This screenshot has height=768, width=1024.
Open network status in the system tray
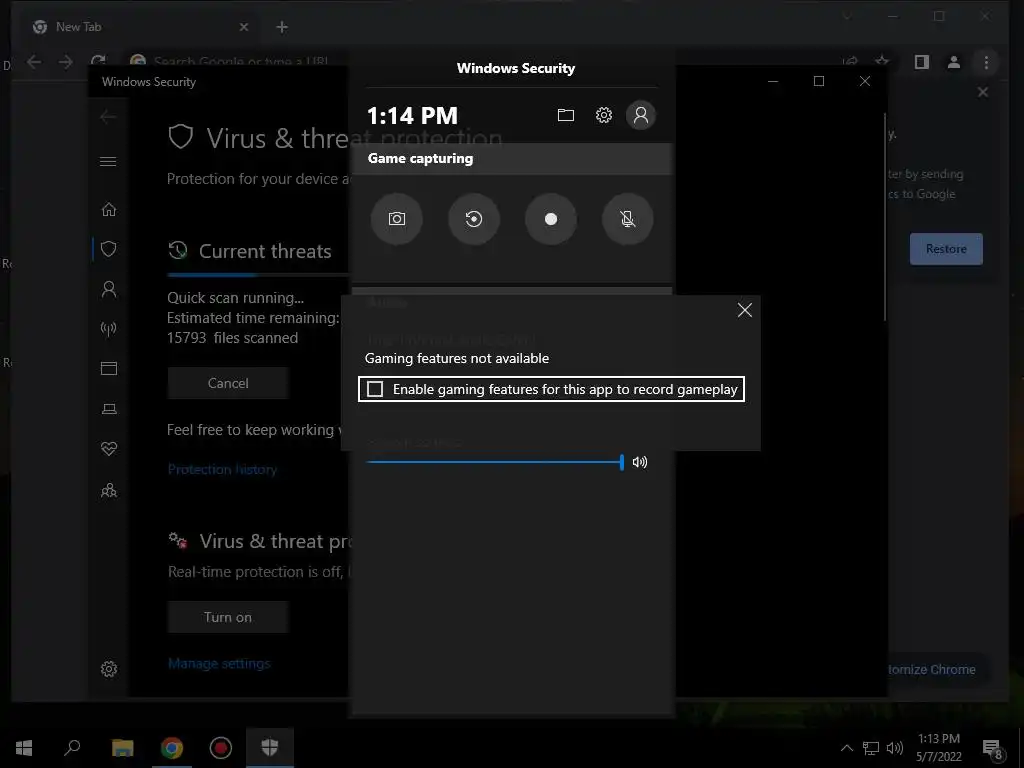pyautogui.click(x=871, y=748)
